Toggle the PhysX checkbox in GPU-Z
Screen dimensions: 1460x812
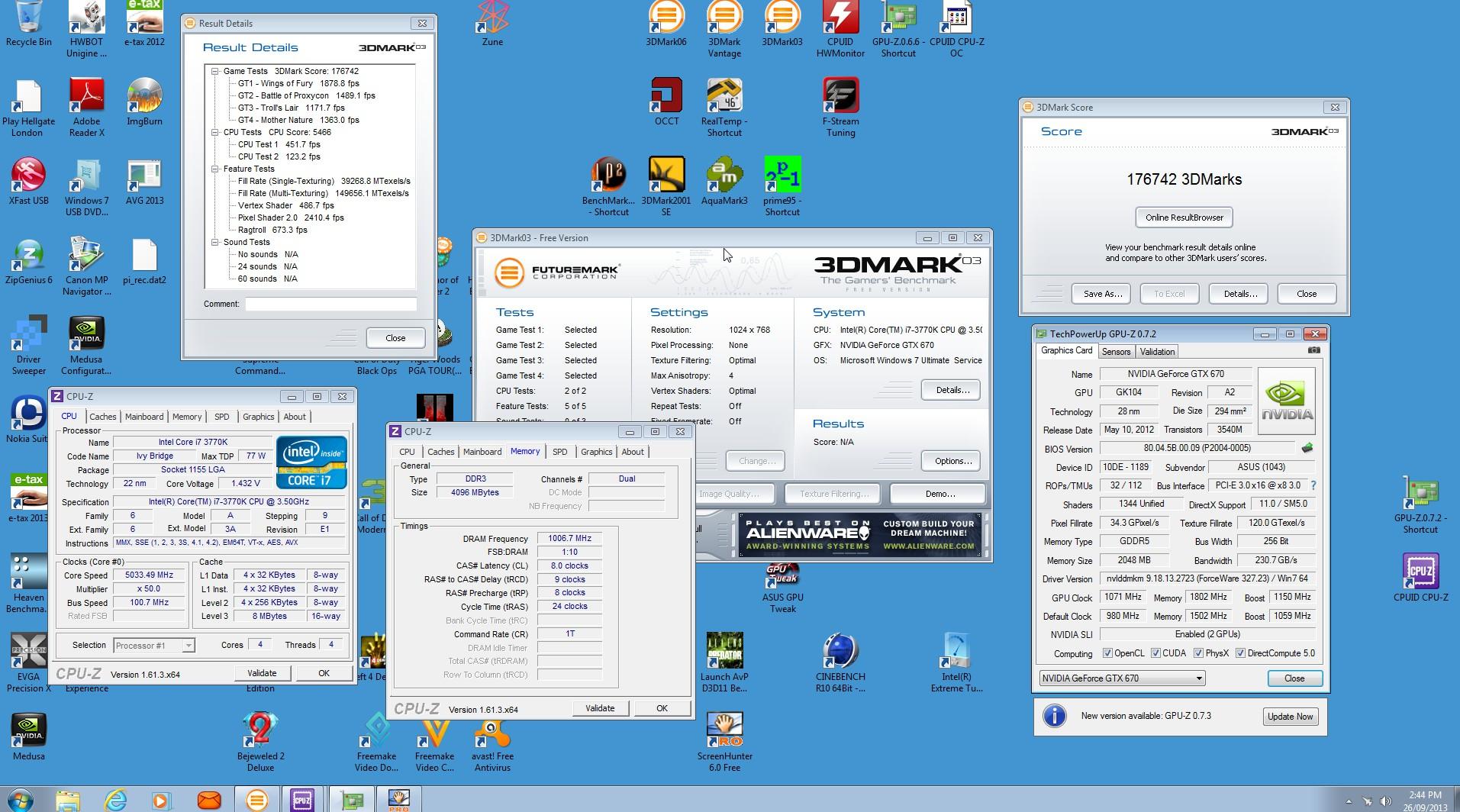[x=1198, y=653]
